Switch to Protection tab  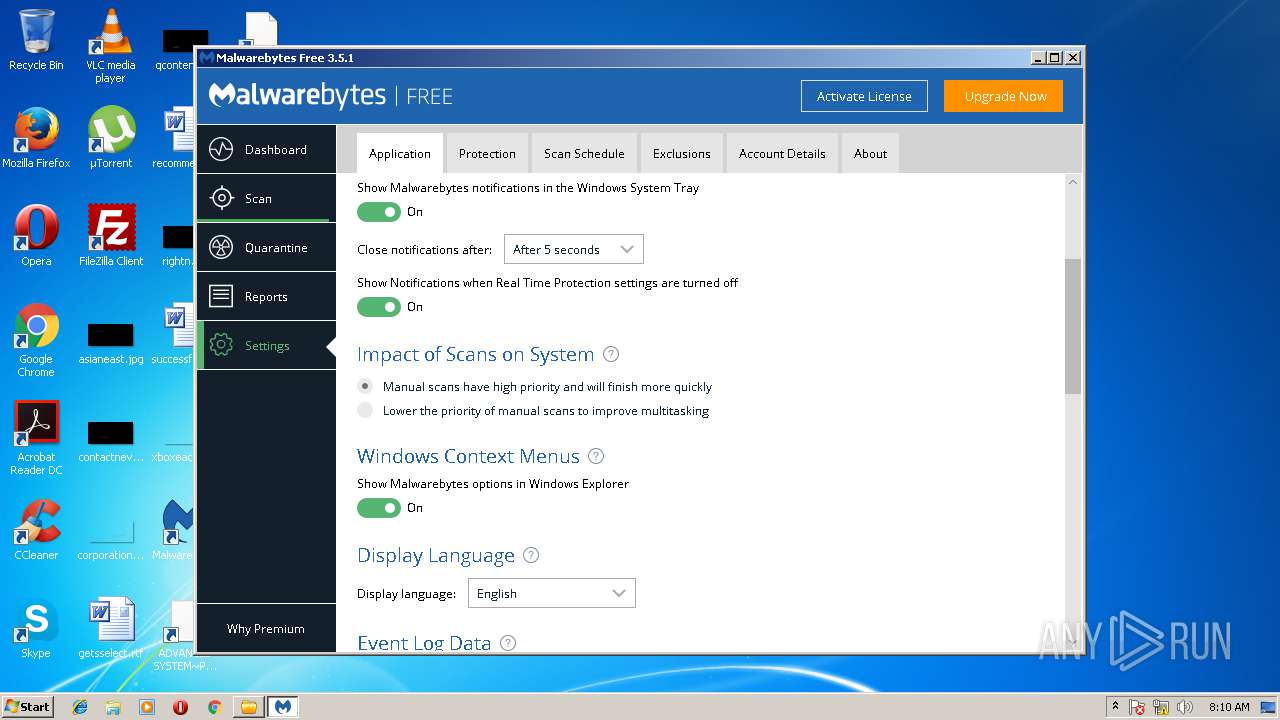pos(487,153)
